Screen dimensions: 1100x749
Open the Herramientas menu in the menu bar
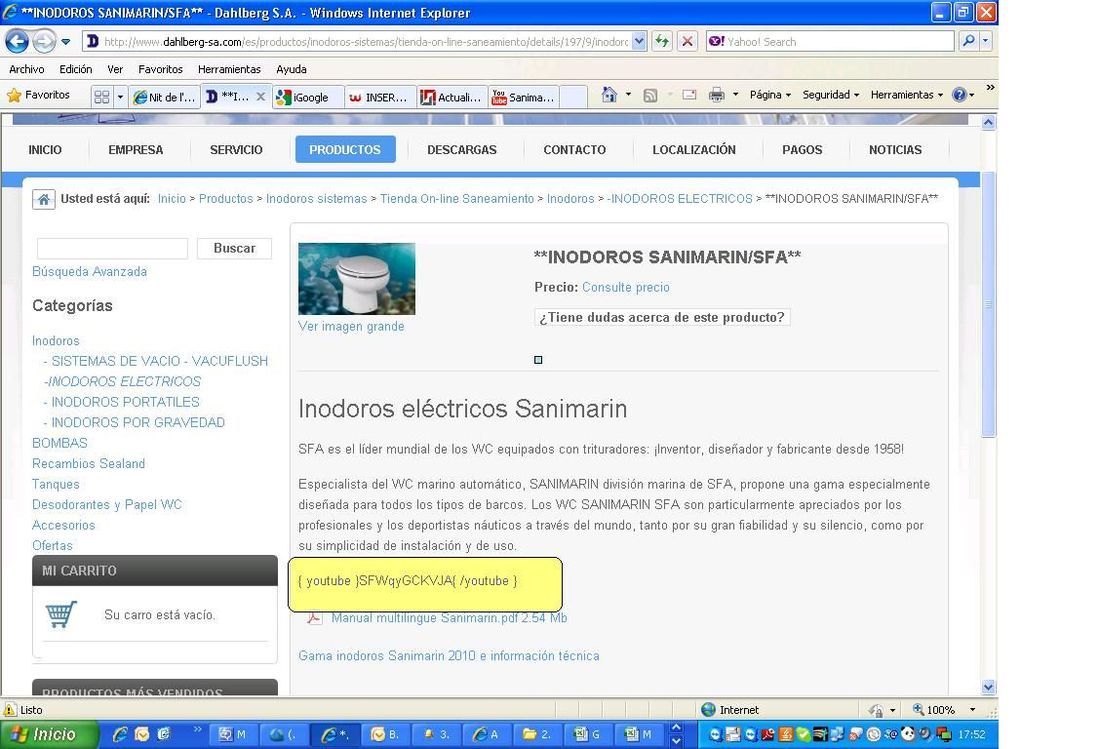[x=229, y=69]
